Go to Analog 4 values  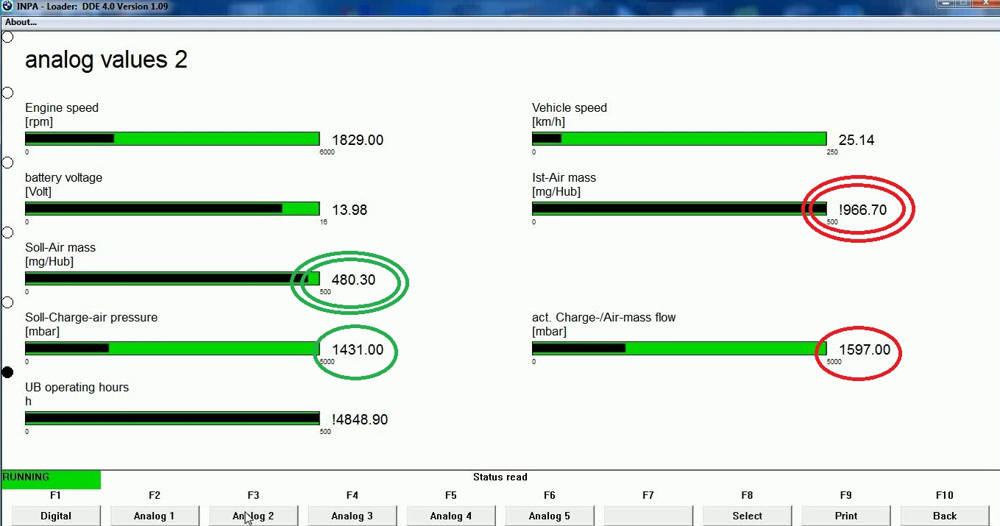451,516
